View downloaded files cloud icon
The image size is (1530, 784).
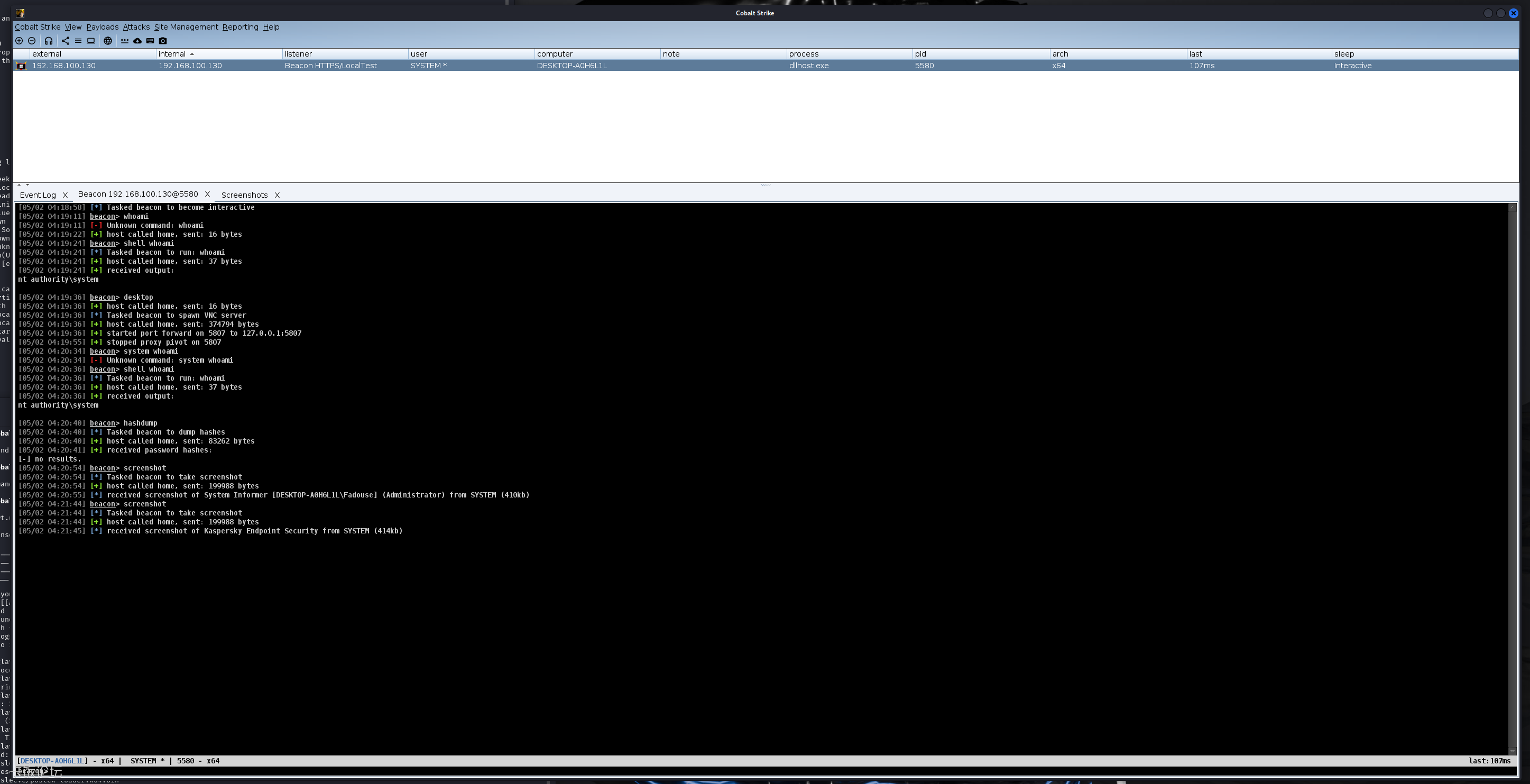(137, 41)
